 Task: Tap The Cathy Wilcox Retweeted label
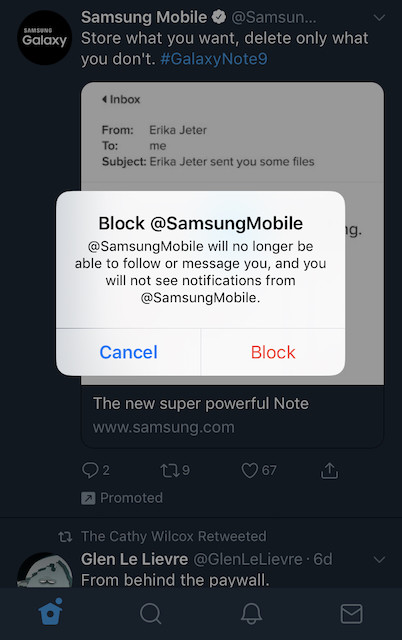[173, 536]
